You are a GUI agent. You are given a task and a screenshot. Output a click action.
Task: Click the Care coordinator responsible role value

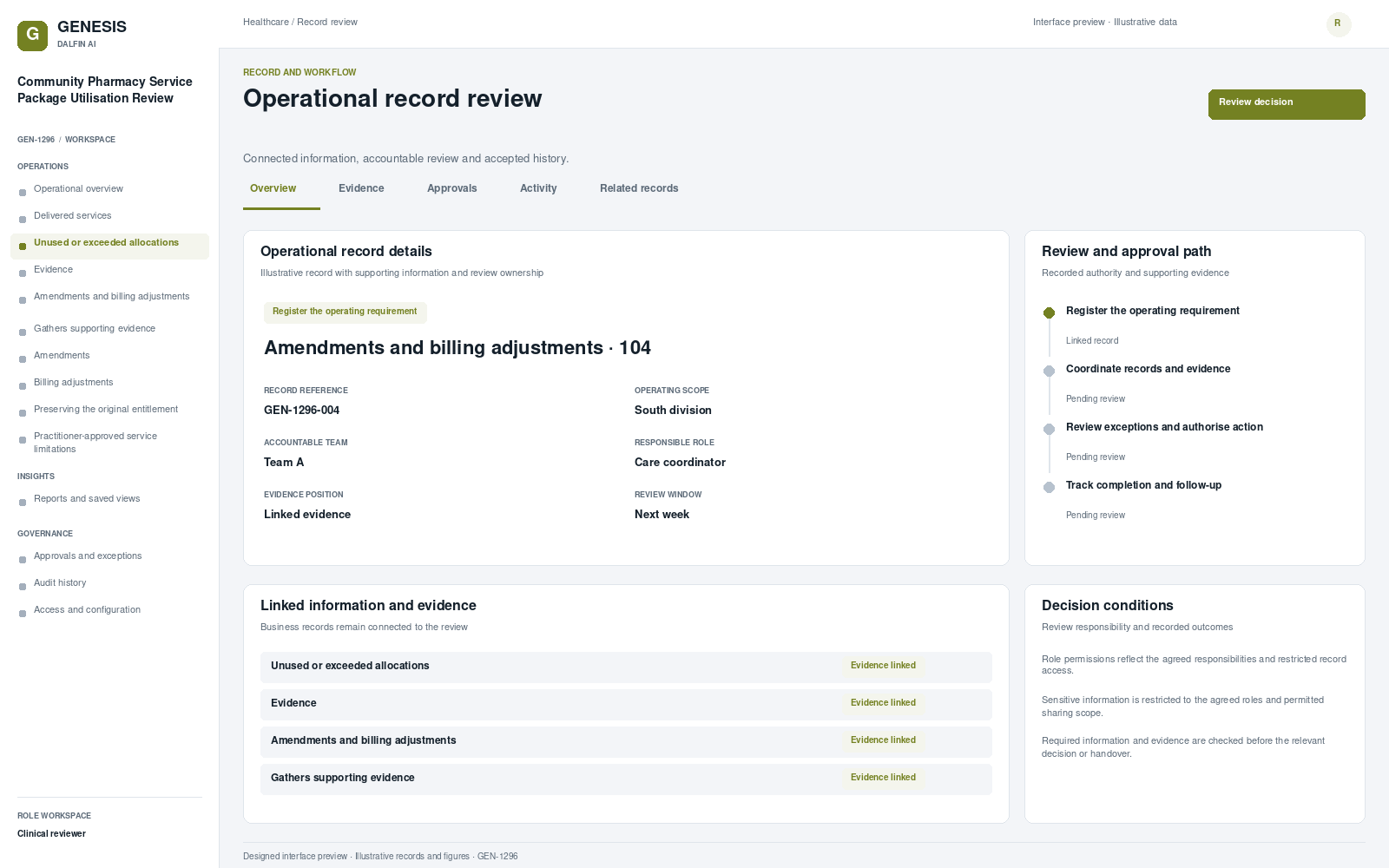click(x=680, y=463)
